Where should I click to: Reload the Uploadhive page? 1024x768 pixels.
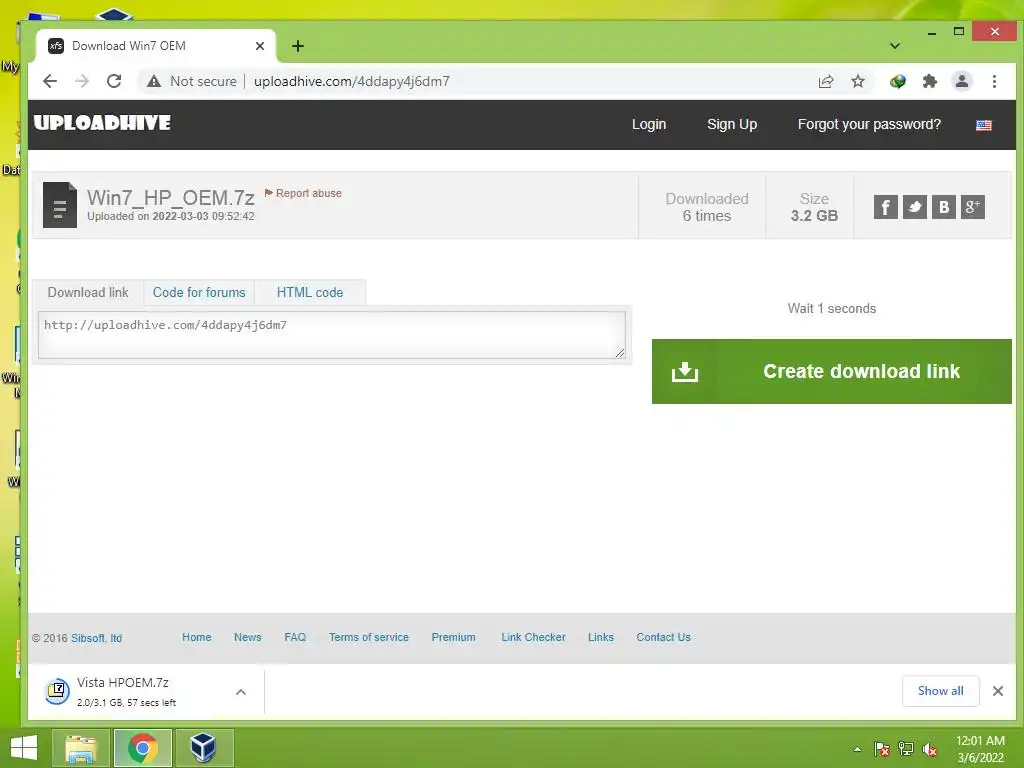pyautogui.click(x=114, y=81)
